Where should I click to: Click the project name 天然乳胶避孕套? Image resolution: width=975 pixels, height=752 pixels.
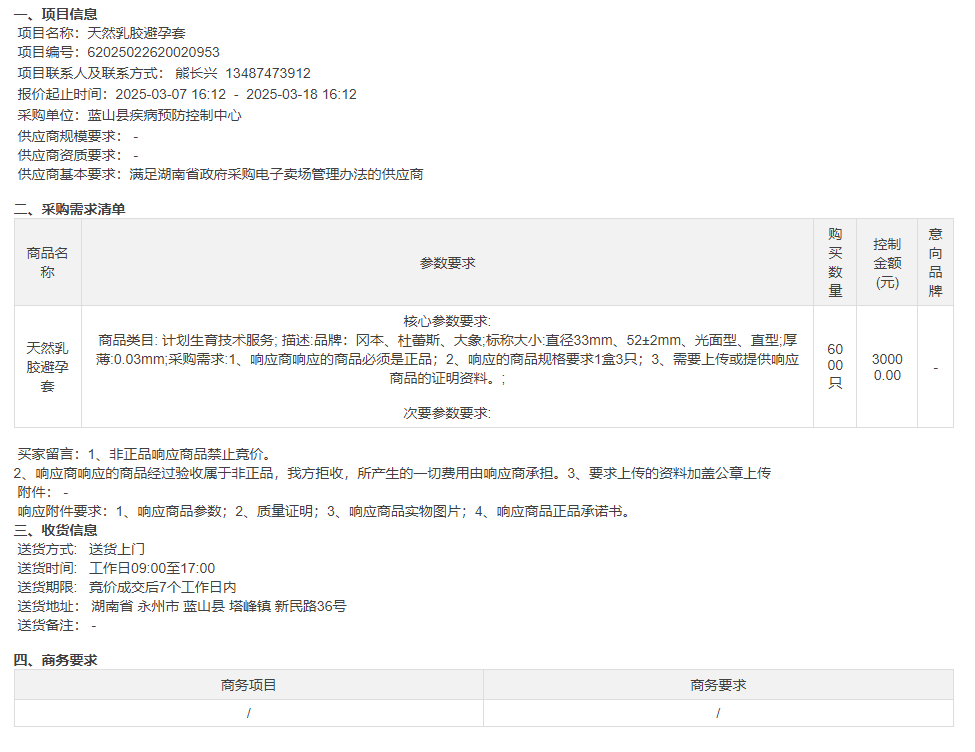pyautogui.click(x=129, y=33)
